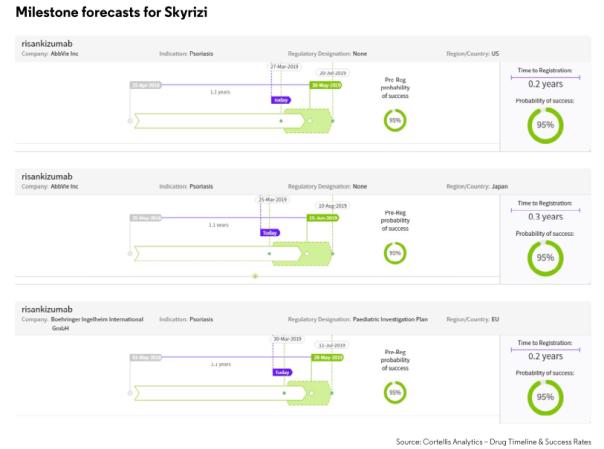Click the gray start date tag in Japan row
Screen dimensions: 604x449
click(x=146, y=218)
